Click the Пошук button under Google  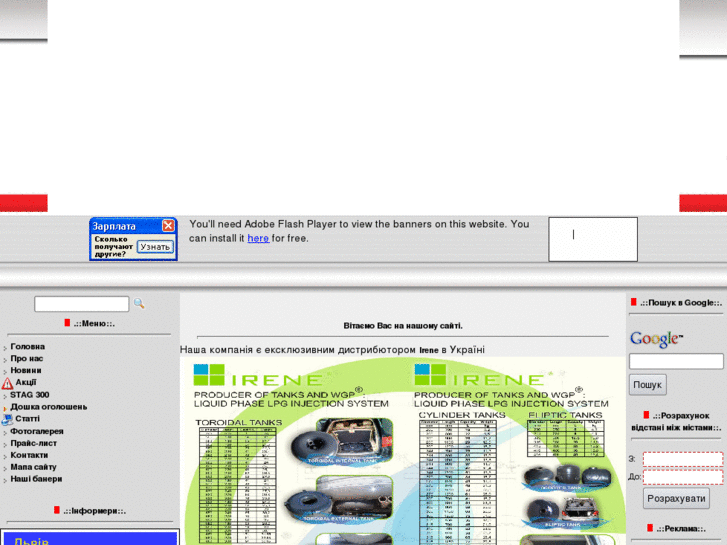pyautogui.click(x=648, y=385)
